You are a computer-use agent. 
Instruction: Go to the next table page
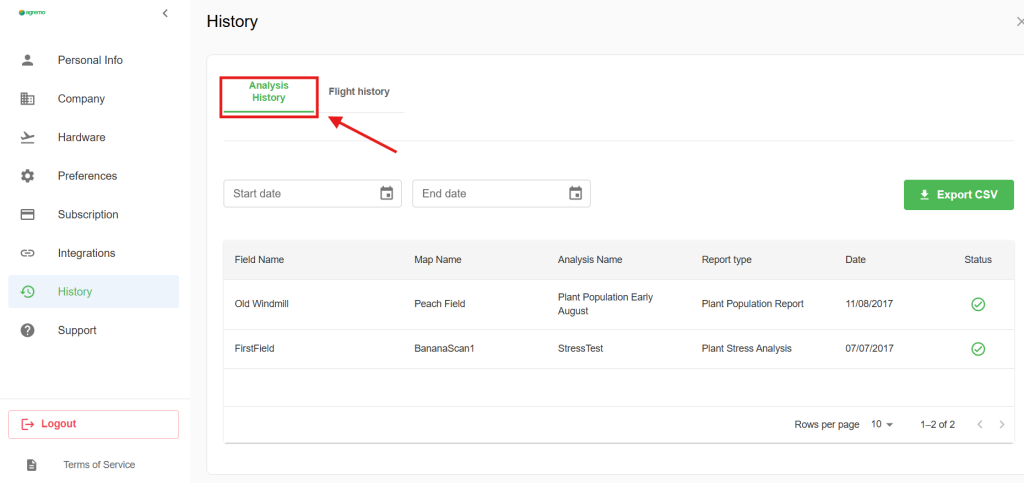click(1002, 424)
